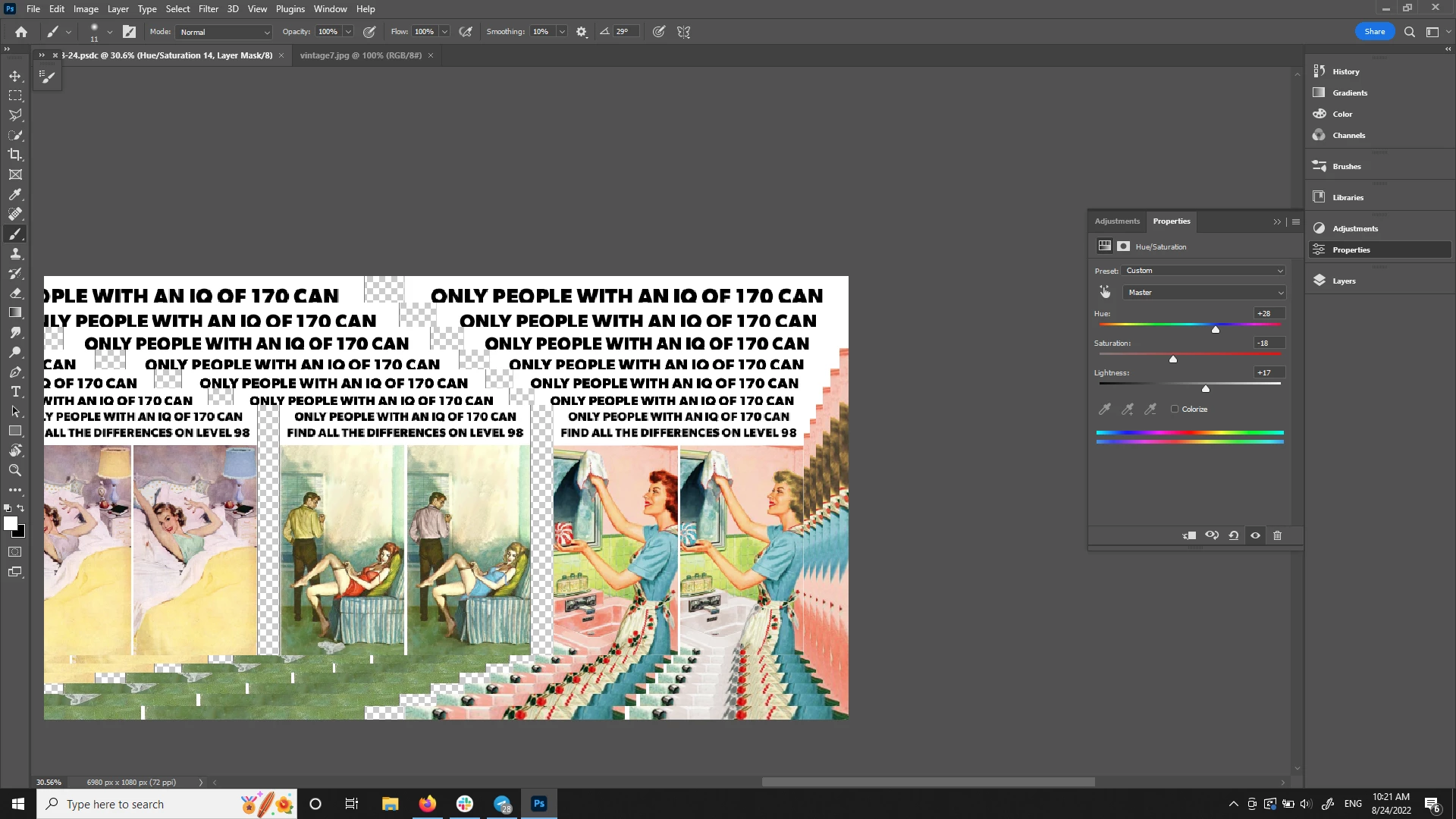Select the Eraser tool
Screen dimensions: 1456x819
[15, 293]
